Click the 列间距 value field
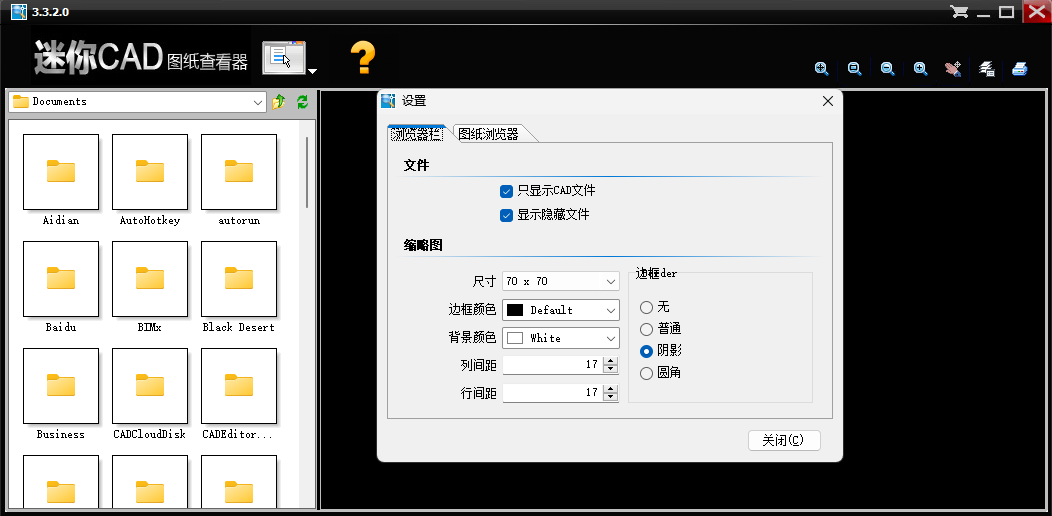This screenshot has height=516, width=1052. pos(553,365)
